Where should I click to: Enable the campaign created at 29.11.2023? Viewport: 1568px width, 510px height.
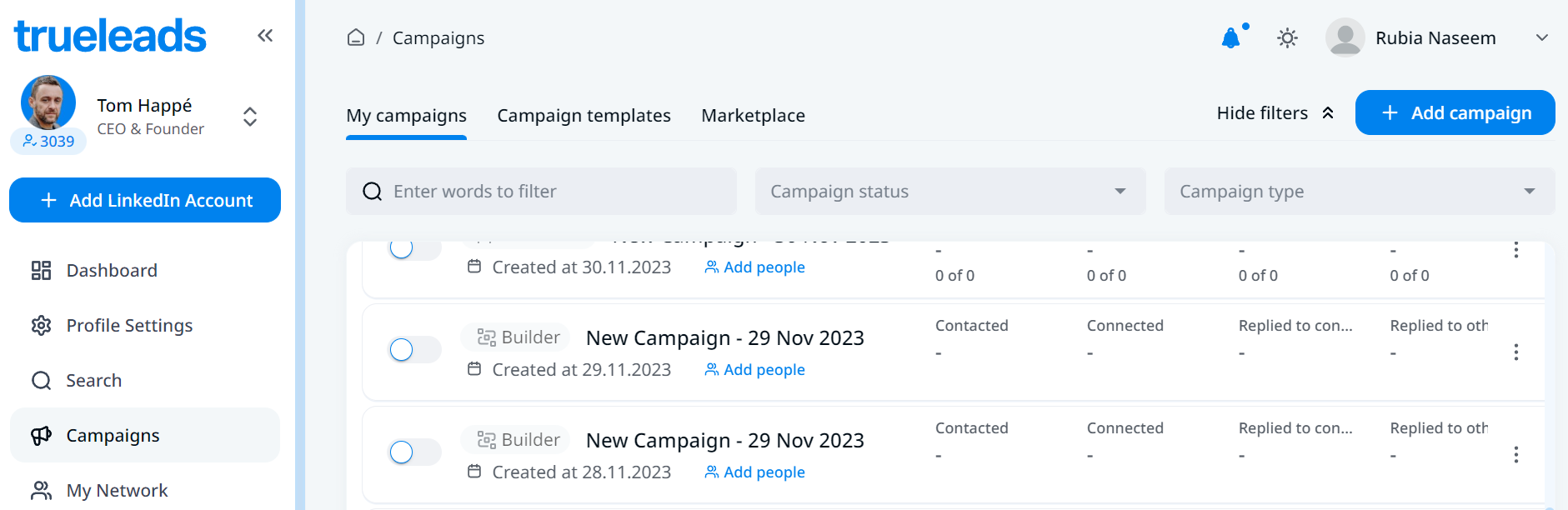coord(414,350)
